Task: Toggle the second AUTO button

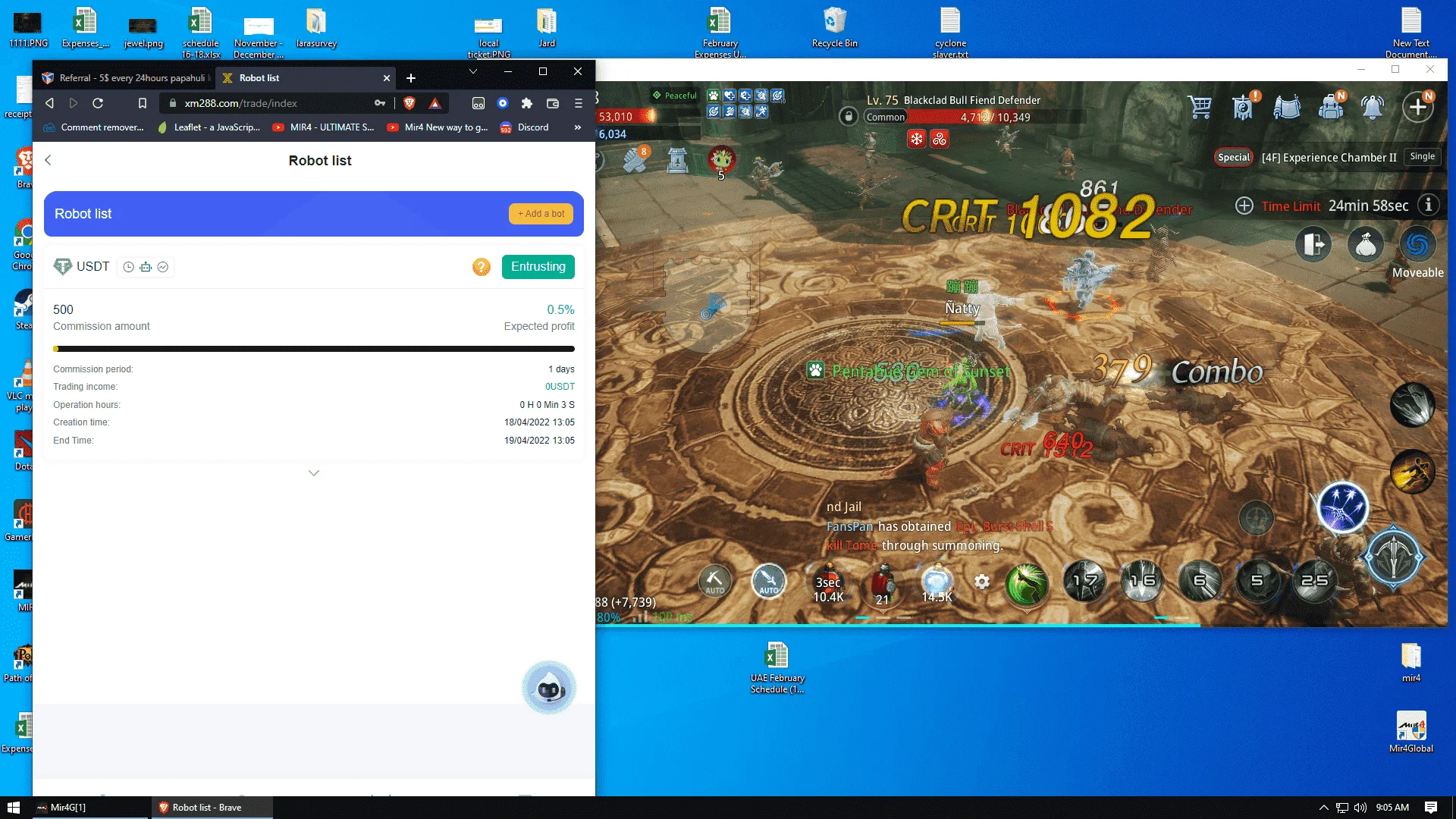Action: 769,582
